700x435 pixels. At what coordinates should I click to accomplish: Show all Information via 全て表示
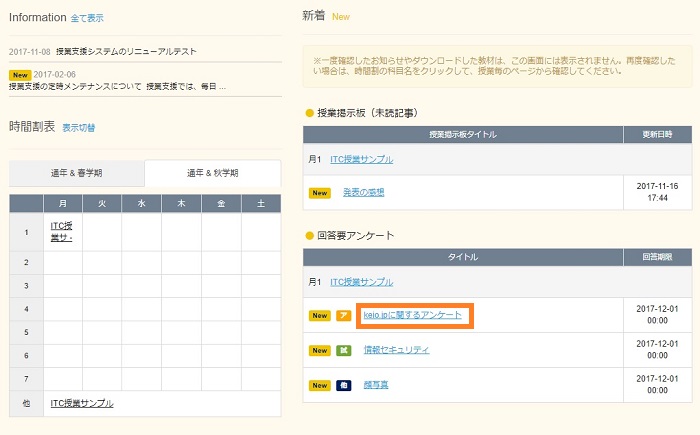point(87,18)
